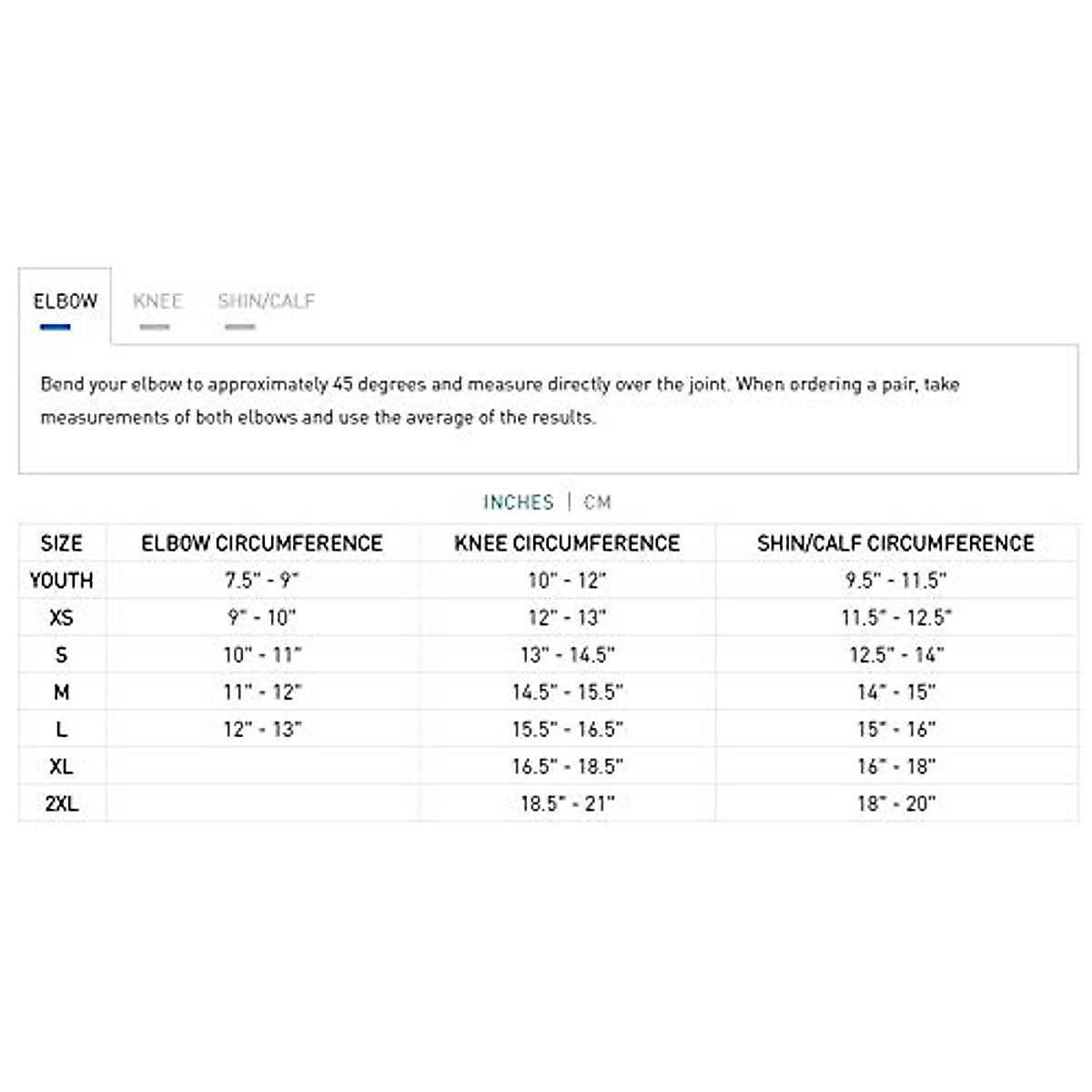This screenshot has height=1092, width=1092.
Task: Click the XL size row label
Action: click(x=62, y=766)
